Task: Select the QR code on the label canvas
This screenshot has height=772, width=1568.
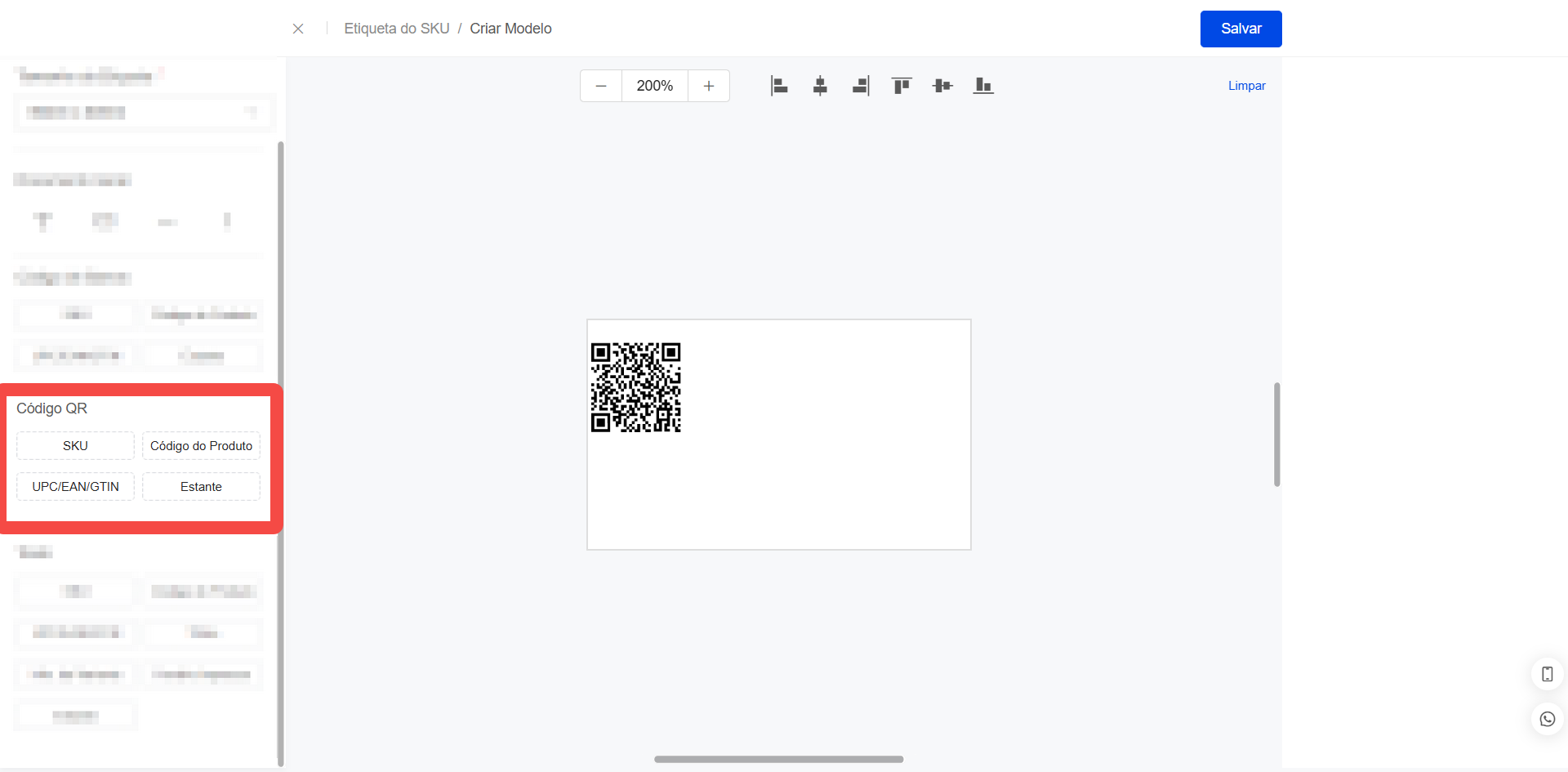Action: pos(636,387)
